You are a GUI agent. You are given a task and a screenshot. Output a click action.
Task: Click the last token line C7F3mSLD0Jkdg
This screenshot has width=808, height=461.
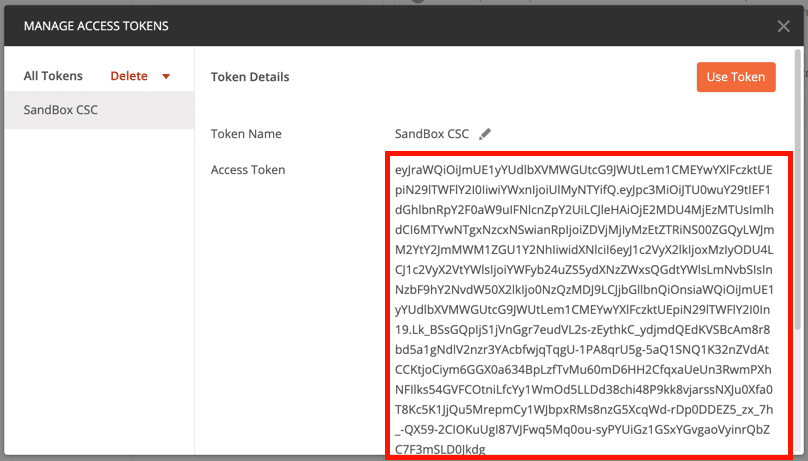pyautogui.click(x=440, y=450)
